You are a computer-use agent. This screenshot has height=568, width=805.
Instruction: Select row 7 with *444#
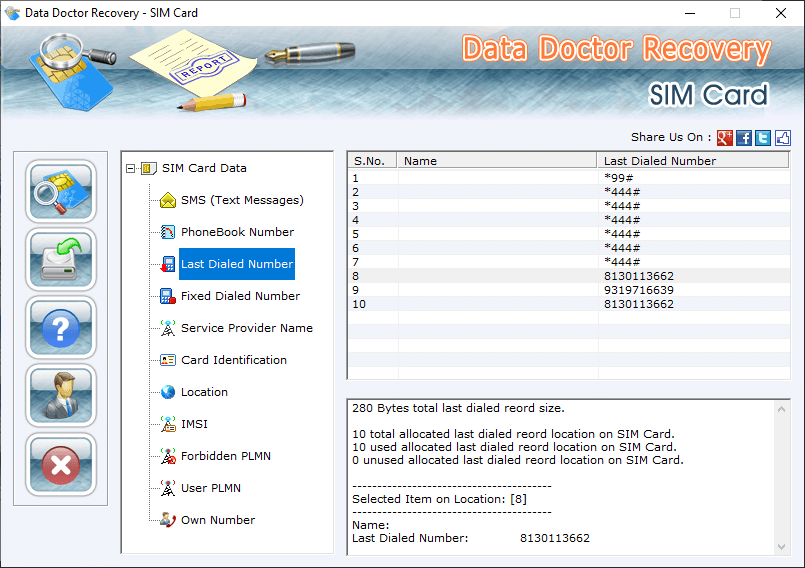[x=569, y=262]
